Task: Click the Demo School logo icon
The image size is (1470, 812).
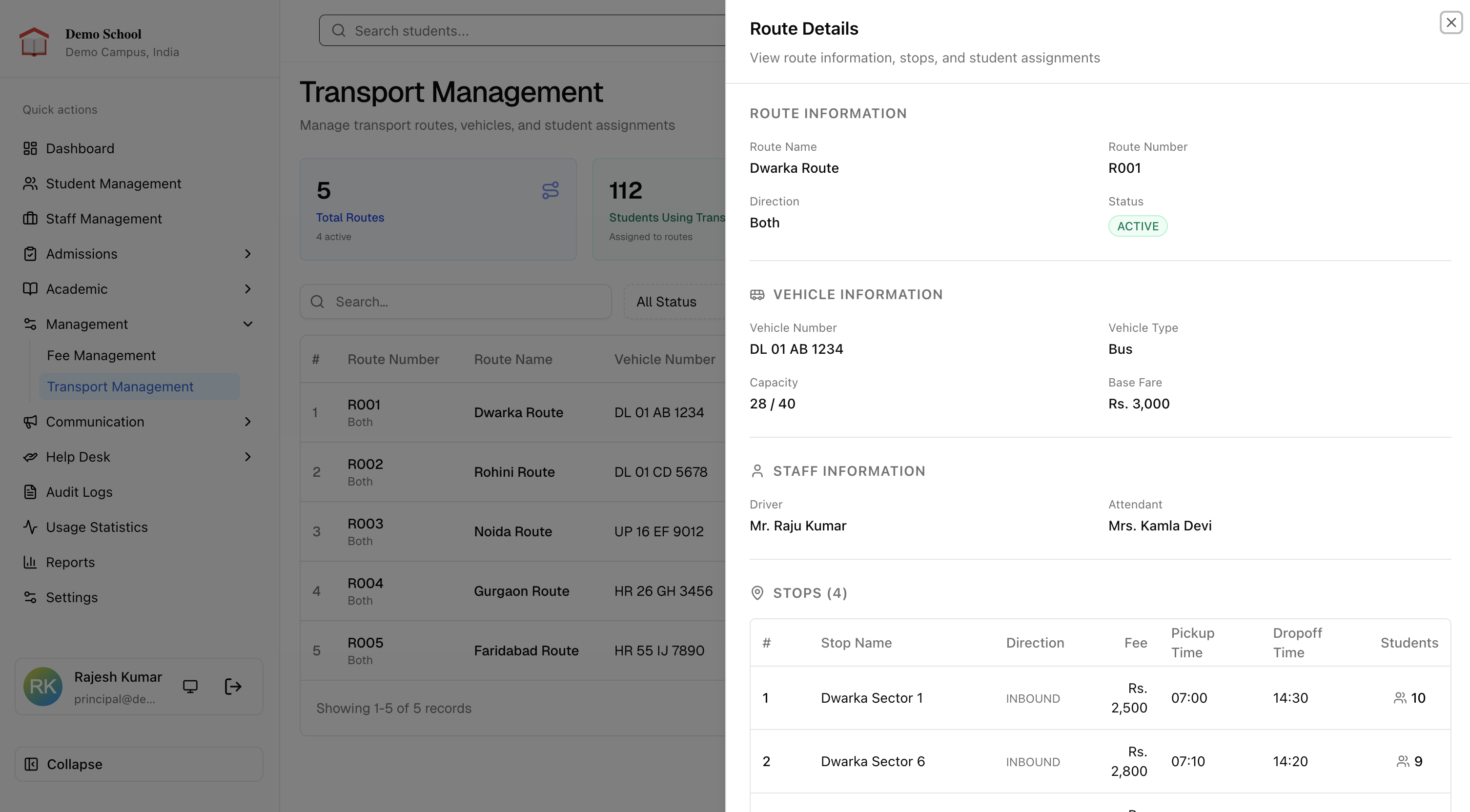Action: [x=34, y=42]
